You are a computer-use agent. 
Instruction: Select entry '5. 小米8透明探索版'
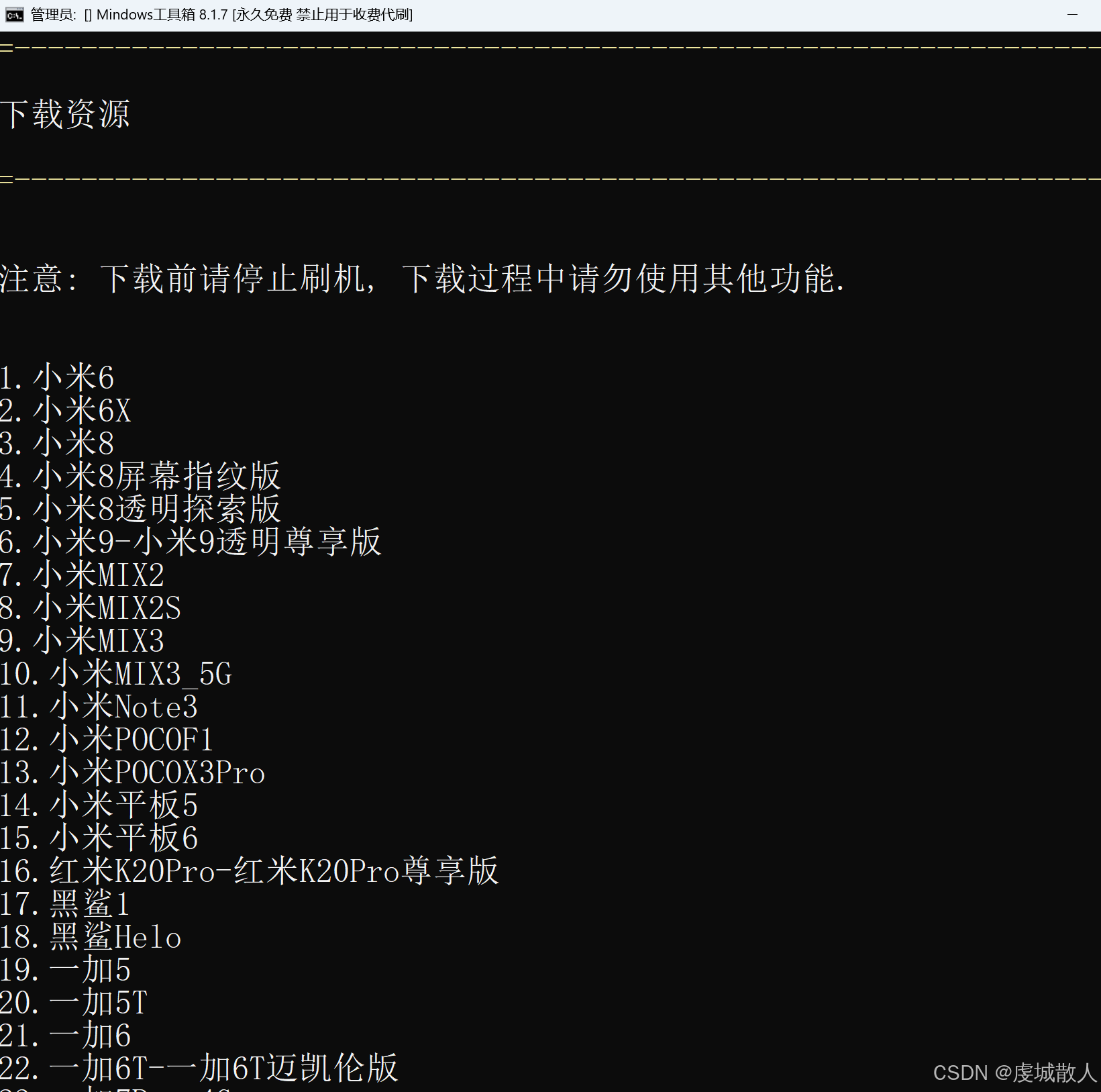[x=140, y=509]
